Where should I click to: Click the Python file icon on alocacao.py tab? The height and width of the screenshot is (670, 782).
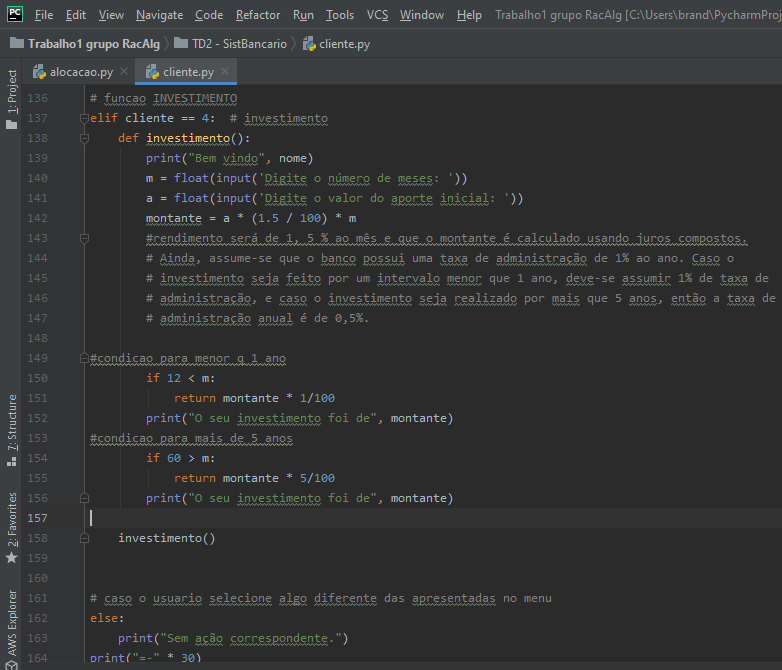click(x=39, y=72)
